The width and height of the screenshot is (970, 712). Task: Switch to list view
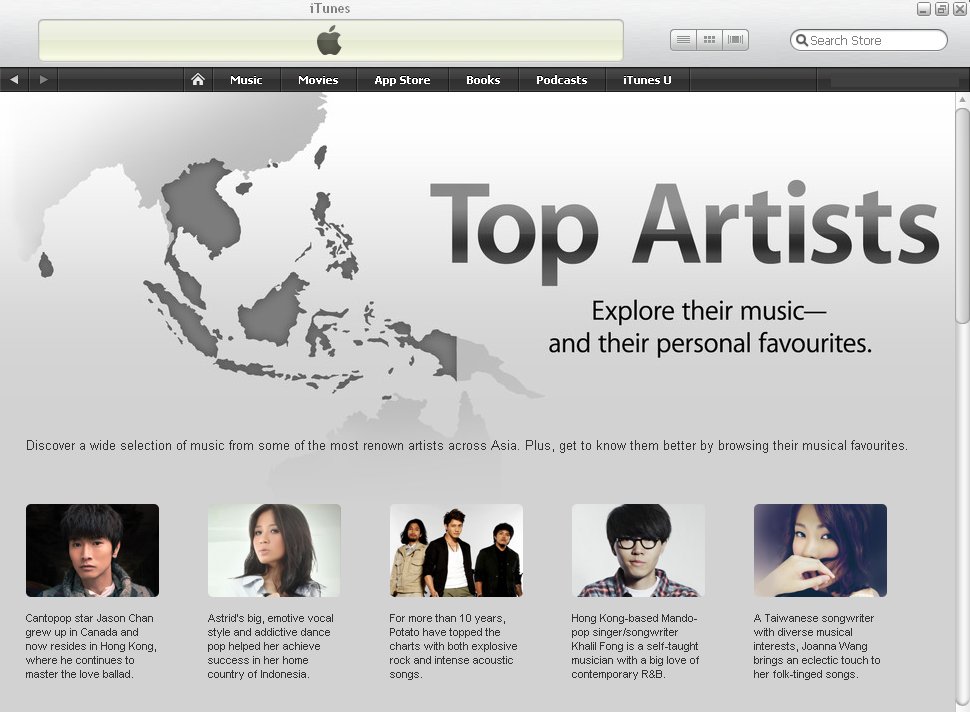(x=683, y=40)
